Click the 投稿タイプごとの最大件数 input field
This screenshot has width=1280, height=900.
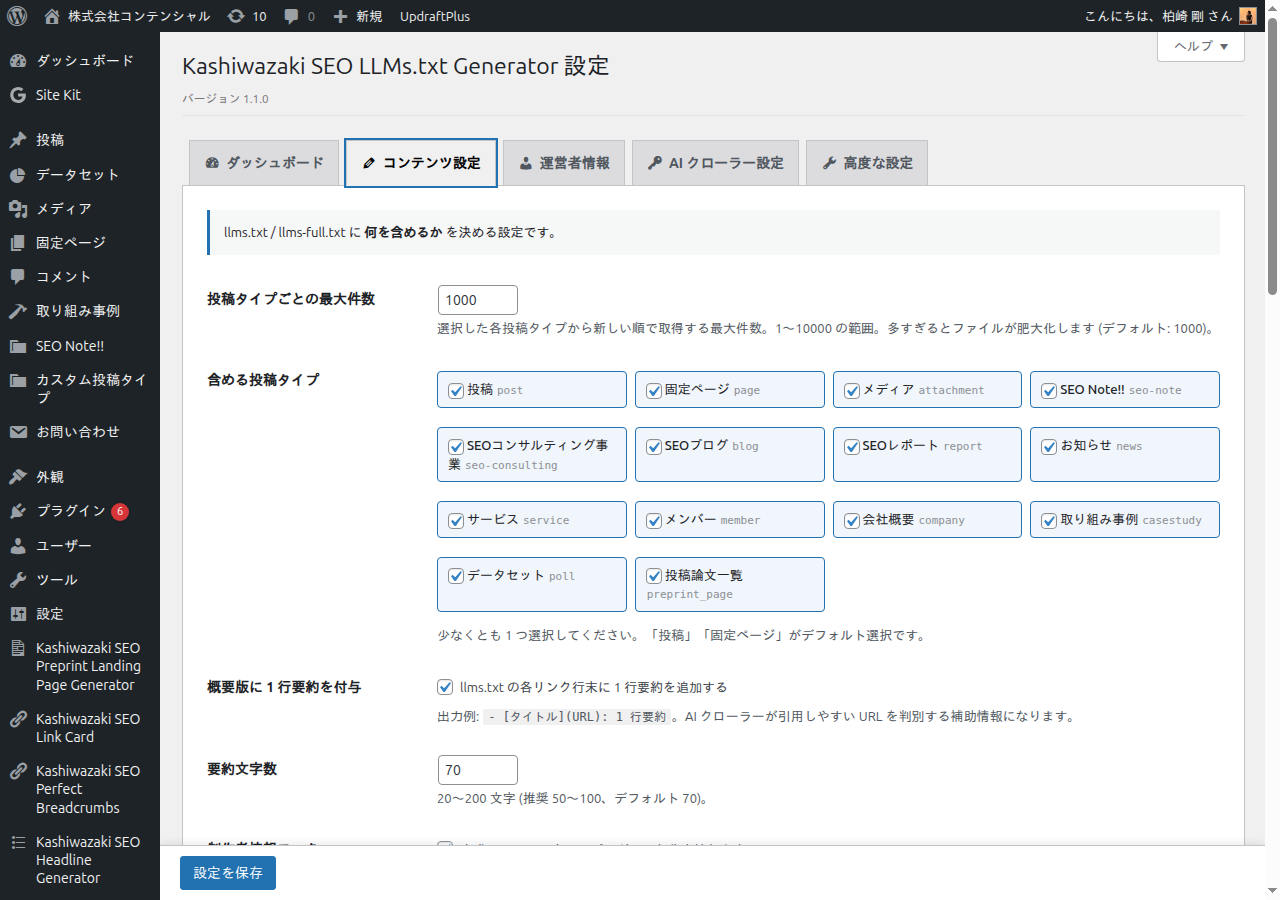click(x=478, y=300)
